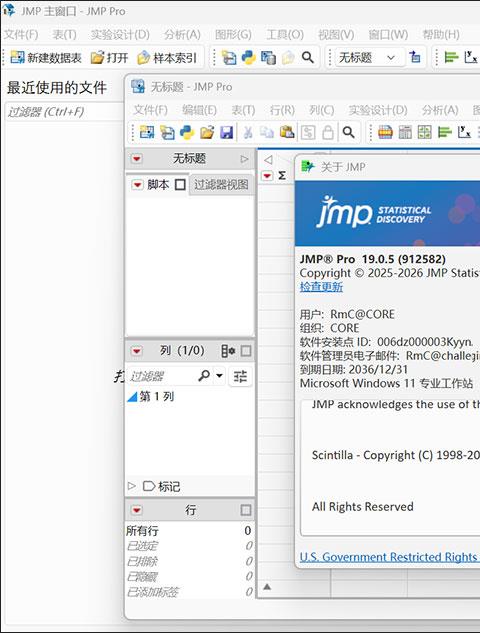Open the red triangle menu beside the Σ symbol
480x633 pixels.
point(267,176)
